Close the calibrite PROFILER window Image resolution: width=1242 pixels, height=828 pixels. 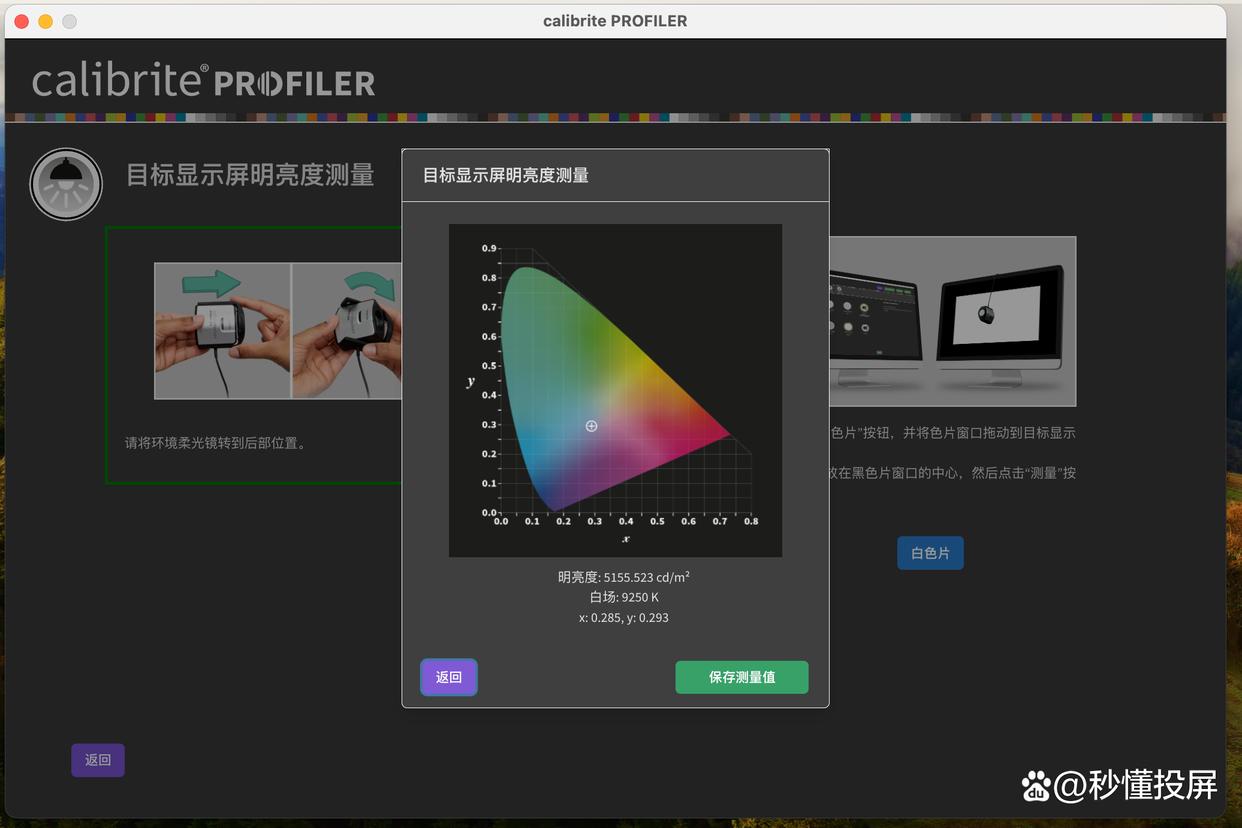click(22, 21)
